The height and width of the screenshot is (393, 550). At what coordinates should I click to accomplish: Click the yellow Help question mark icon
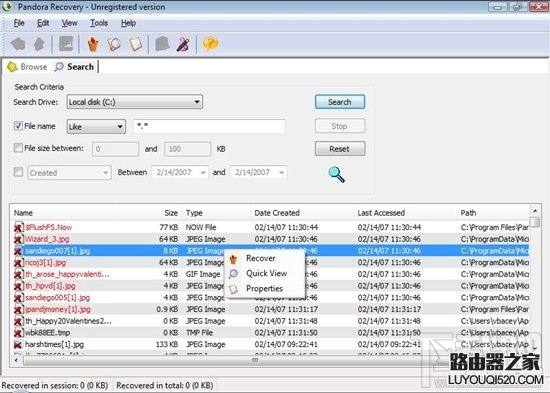tap(210, 44)
